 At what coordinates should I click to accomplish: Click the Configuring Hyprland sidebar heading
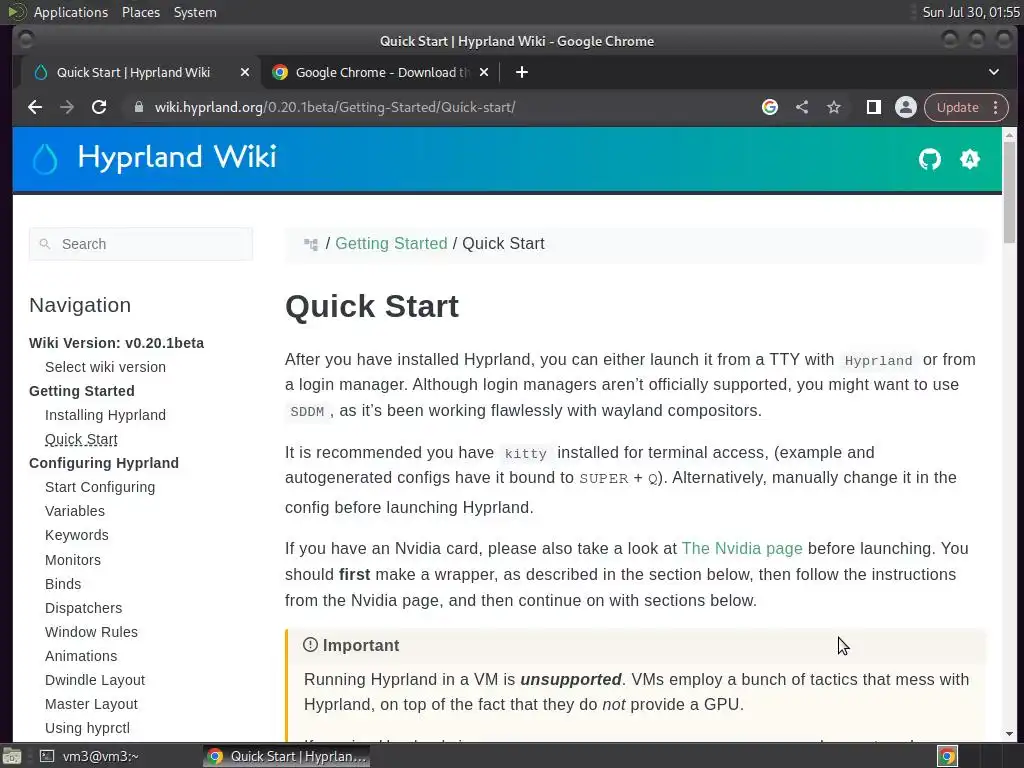coord(104,463)
